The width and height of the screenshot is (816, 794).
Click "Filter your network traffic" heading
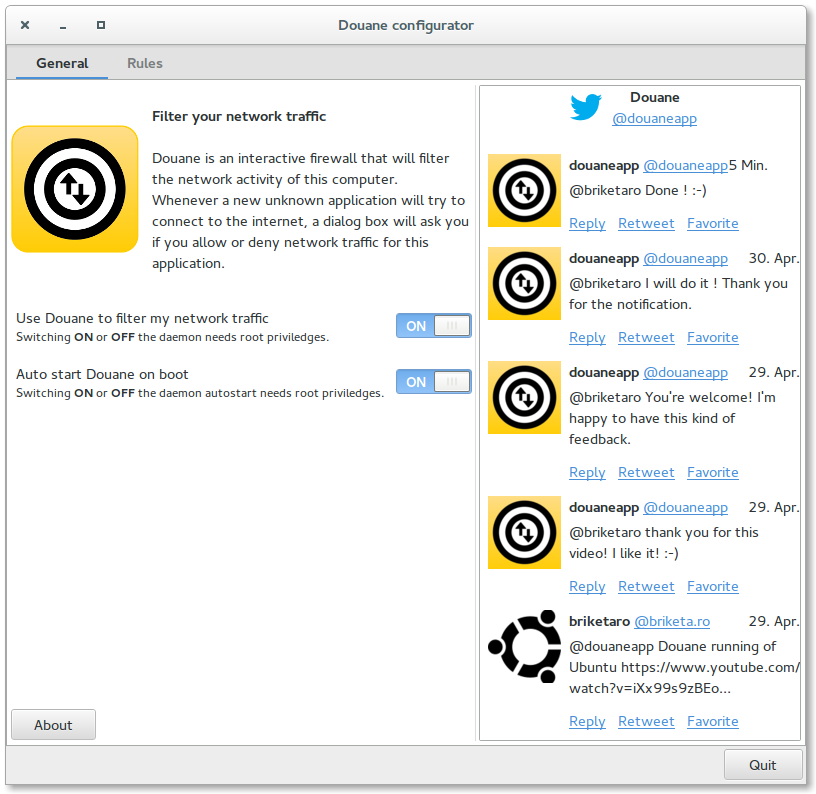click(x=239, y=116)
